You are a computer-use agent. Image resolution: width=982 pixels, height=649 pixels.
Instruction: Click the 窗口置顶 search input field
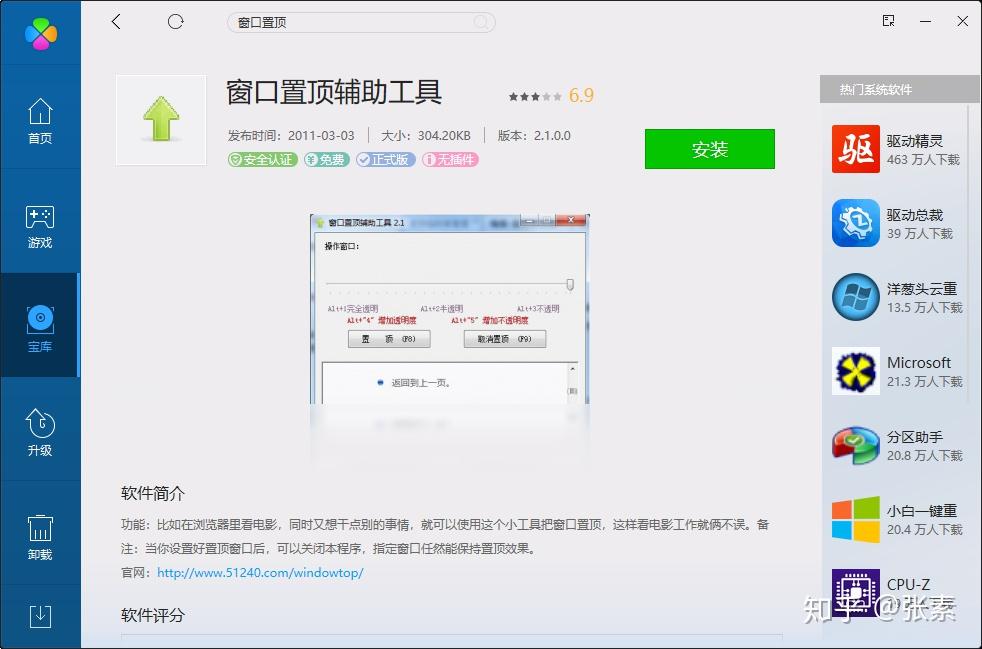(361, 23)
